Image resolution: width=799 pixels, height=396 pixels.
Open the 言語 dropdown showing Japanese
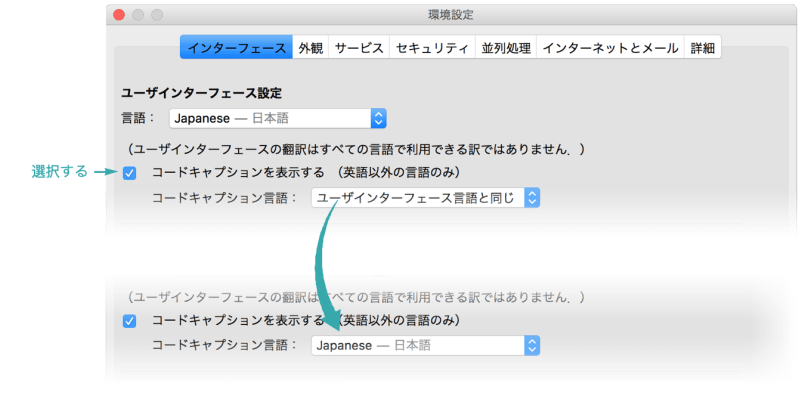(x=278, y=118)
